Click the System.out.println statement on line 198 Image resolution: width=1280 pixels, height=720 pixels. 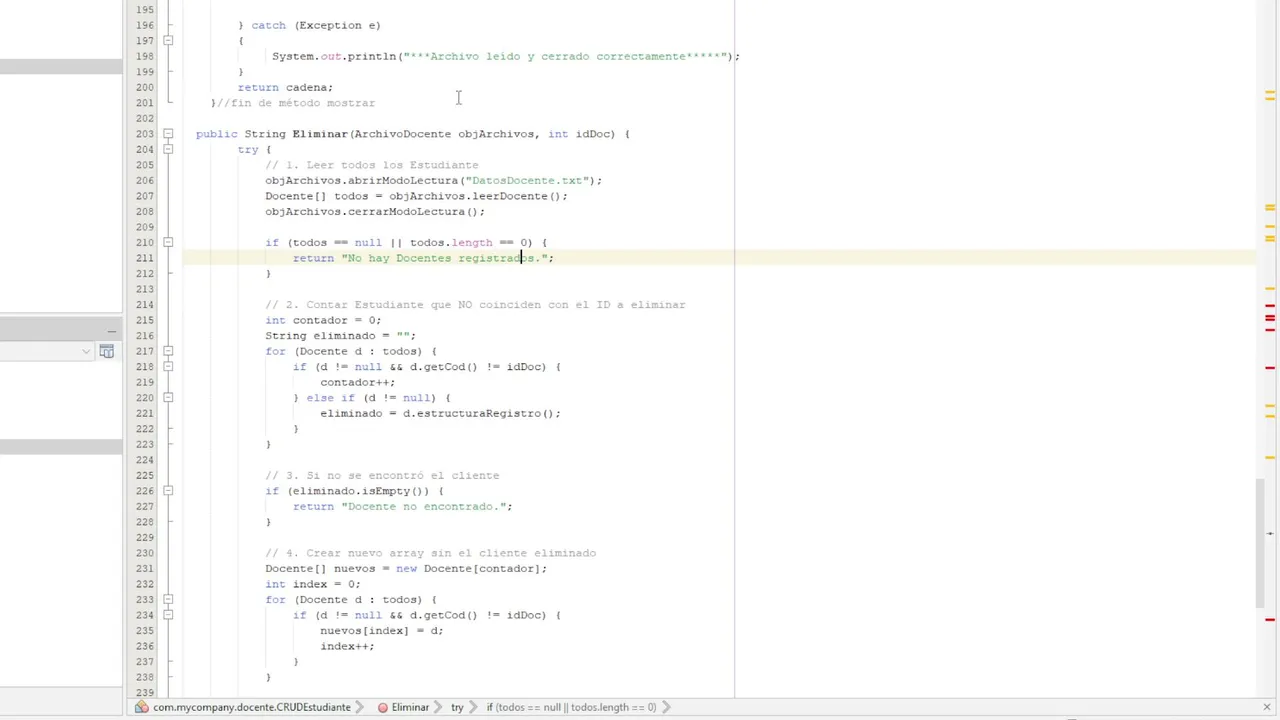[506, 56]
